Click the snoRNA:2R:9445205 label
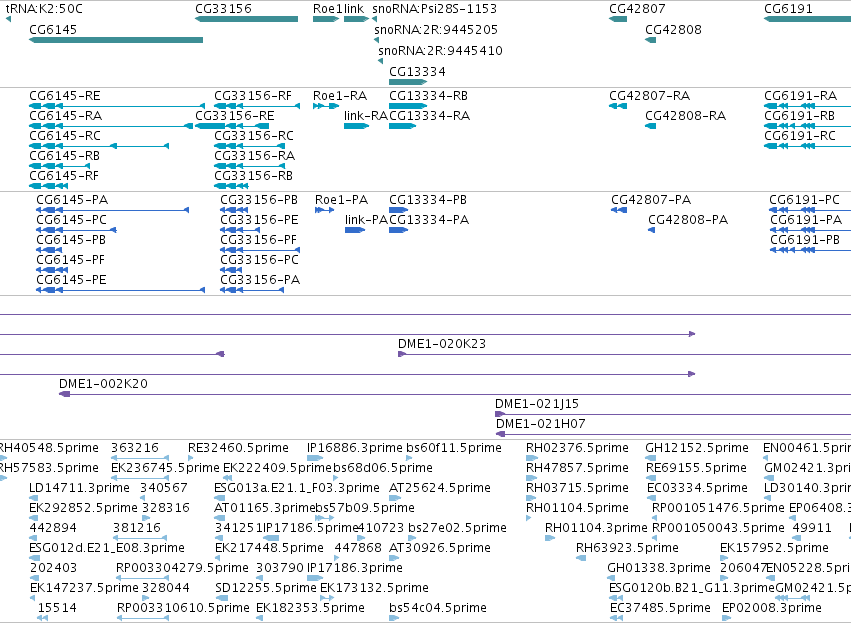This screenshot has width=851, height=623. [436, 30]
